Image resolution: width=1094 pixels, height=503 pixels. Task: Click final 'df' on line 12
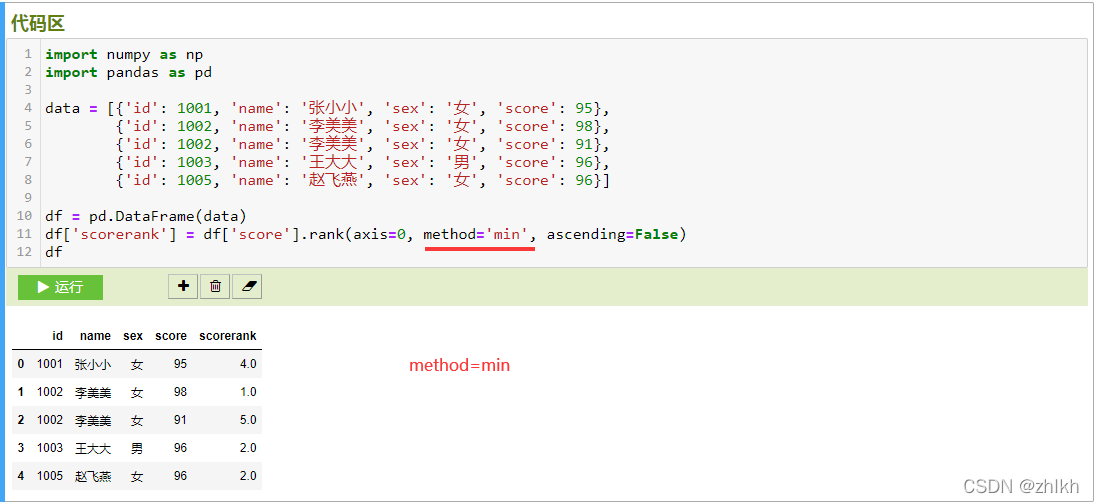54,253
